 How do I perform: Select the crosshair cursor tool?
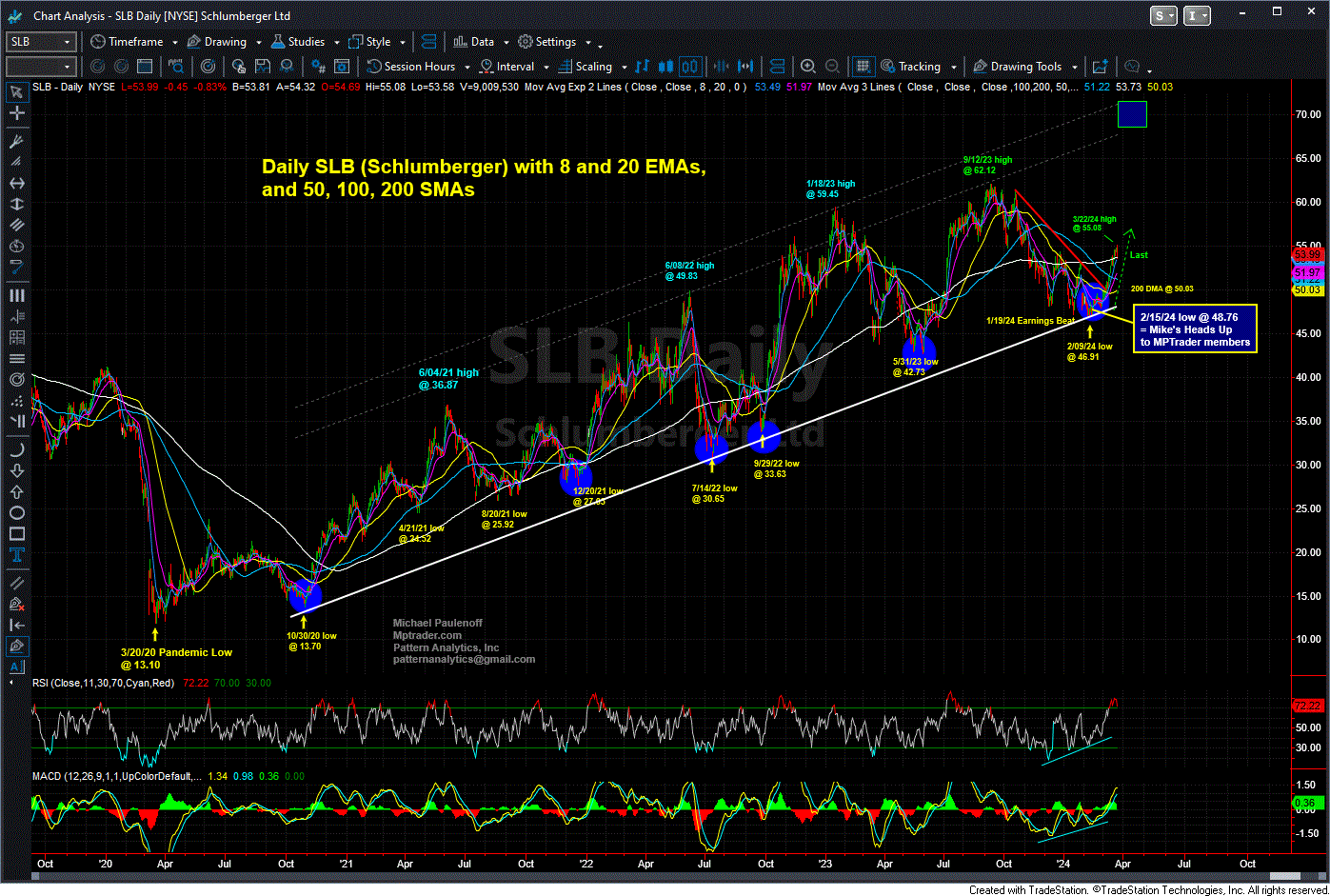pos(17,113)
